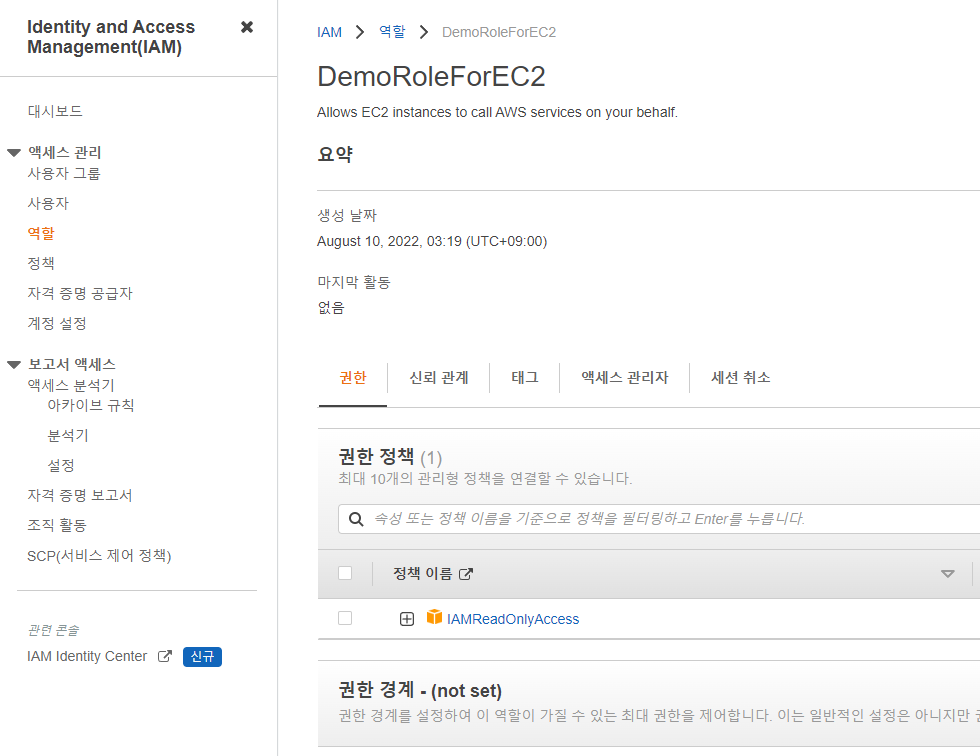Open 대시보드 in the sidebar
Viewport: 980px width, 756px height.
(x=55, y=111)
